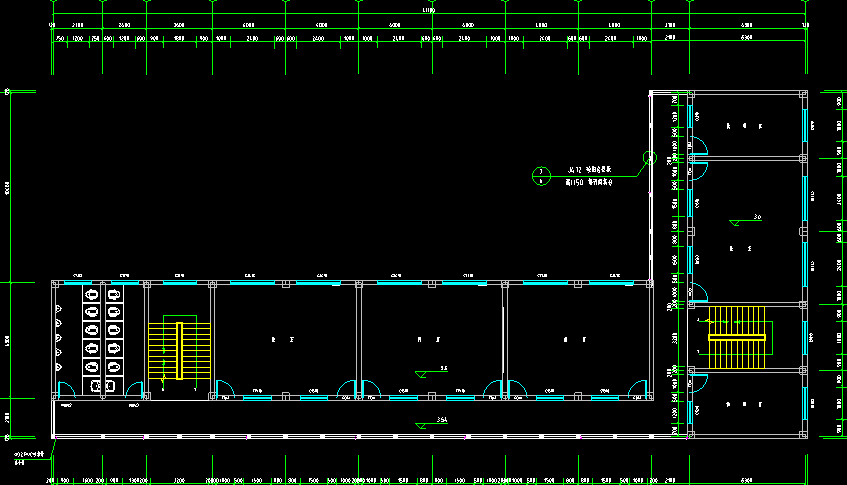Click the overall dimension text at top center
The height and width of the screenshot is (485, 847).
(x=428, y=10)
